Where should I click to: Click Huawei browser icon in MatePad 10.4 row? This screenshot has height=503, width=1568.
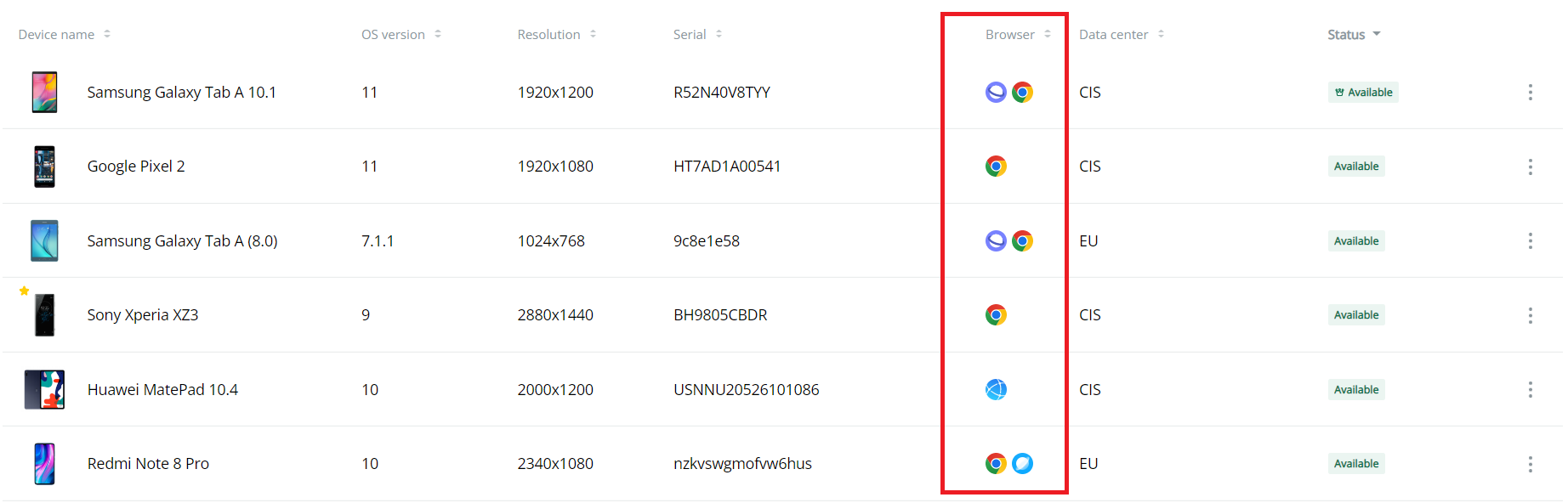point(996,389)
